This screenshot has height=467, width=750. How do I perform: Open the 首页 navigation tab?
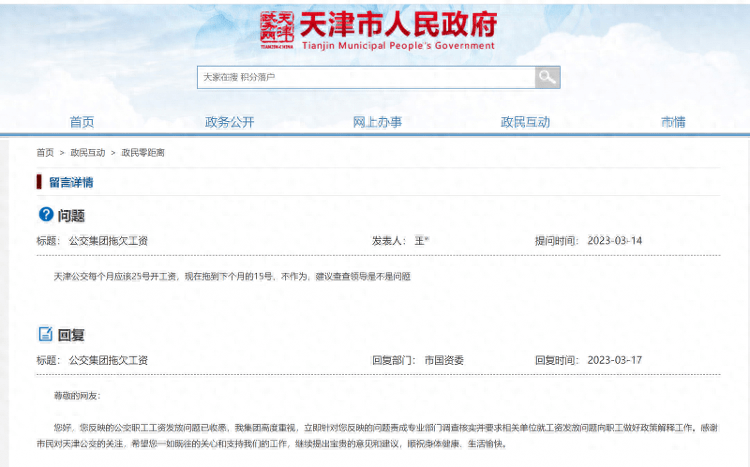click(82, 122)
